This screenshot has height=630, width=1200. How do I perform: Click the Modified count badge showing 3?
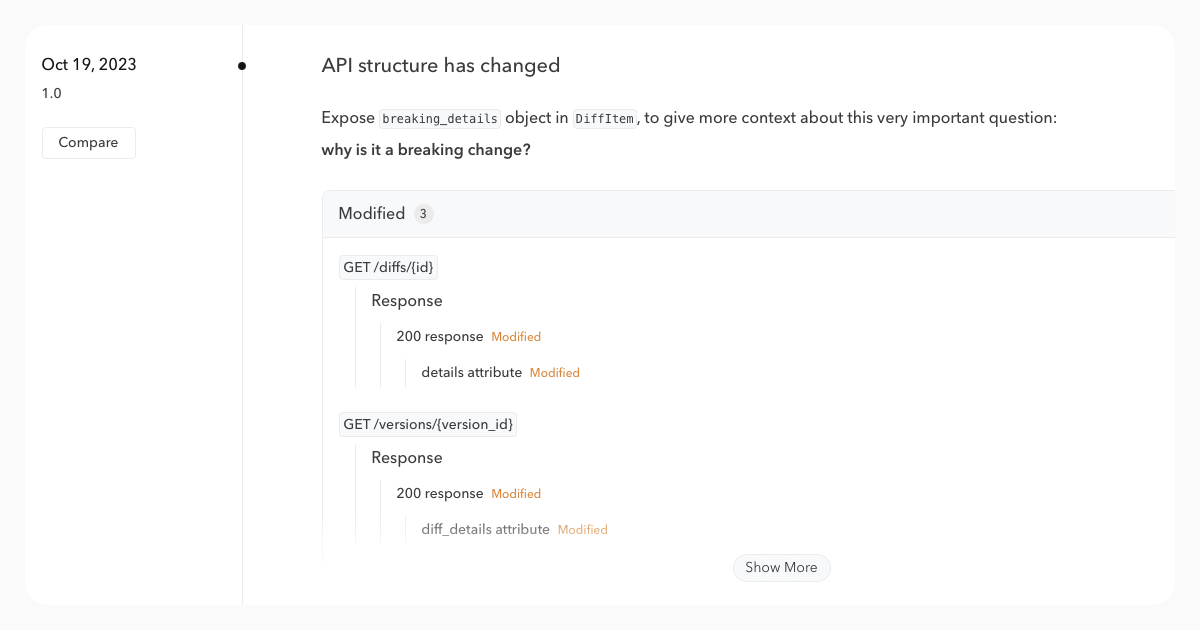(423, 213)
